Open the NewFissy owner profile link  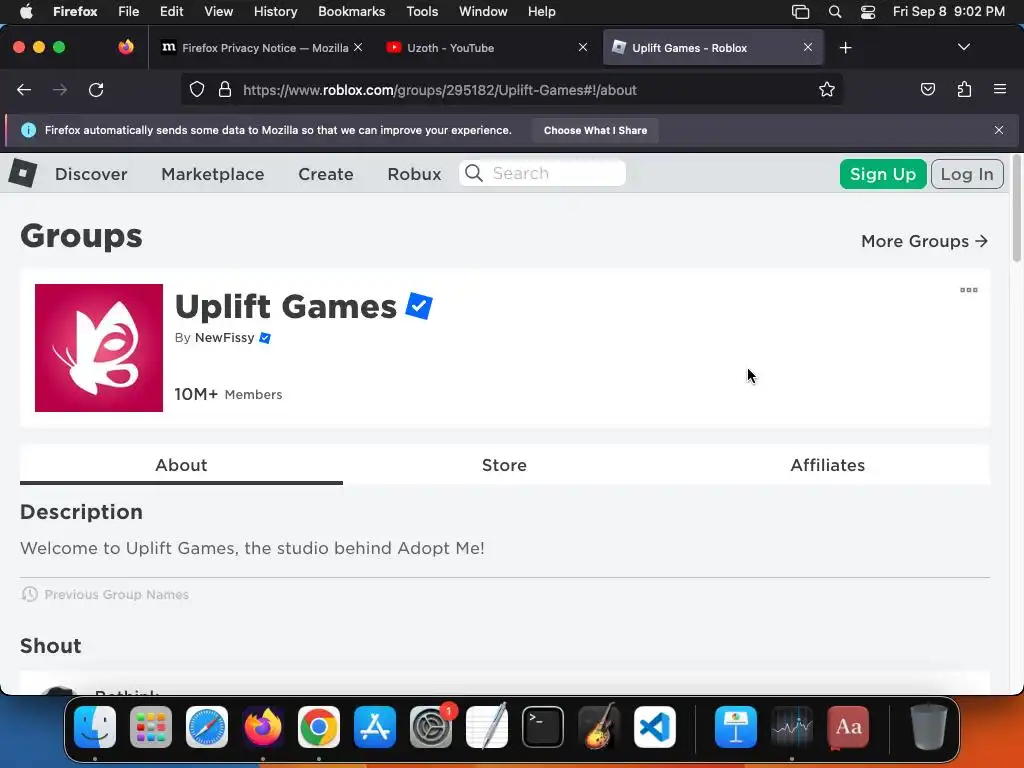225,338
